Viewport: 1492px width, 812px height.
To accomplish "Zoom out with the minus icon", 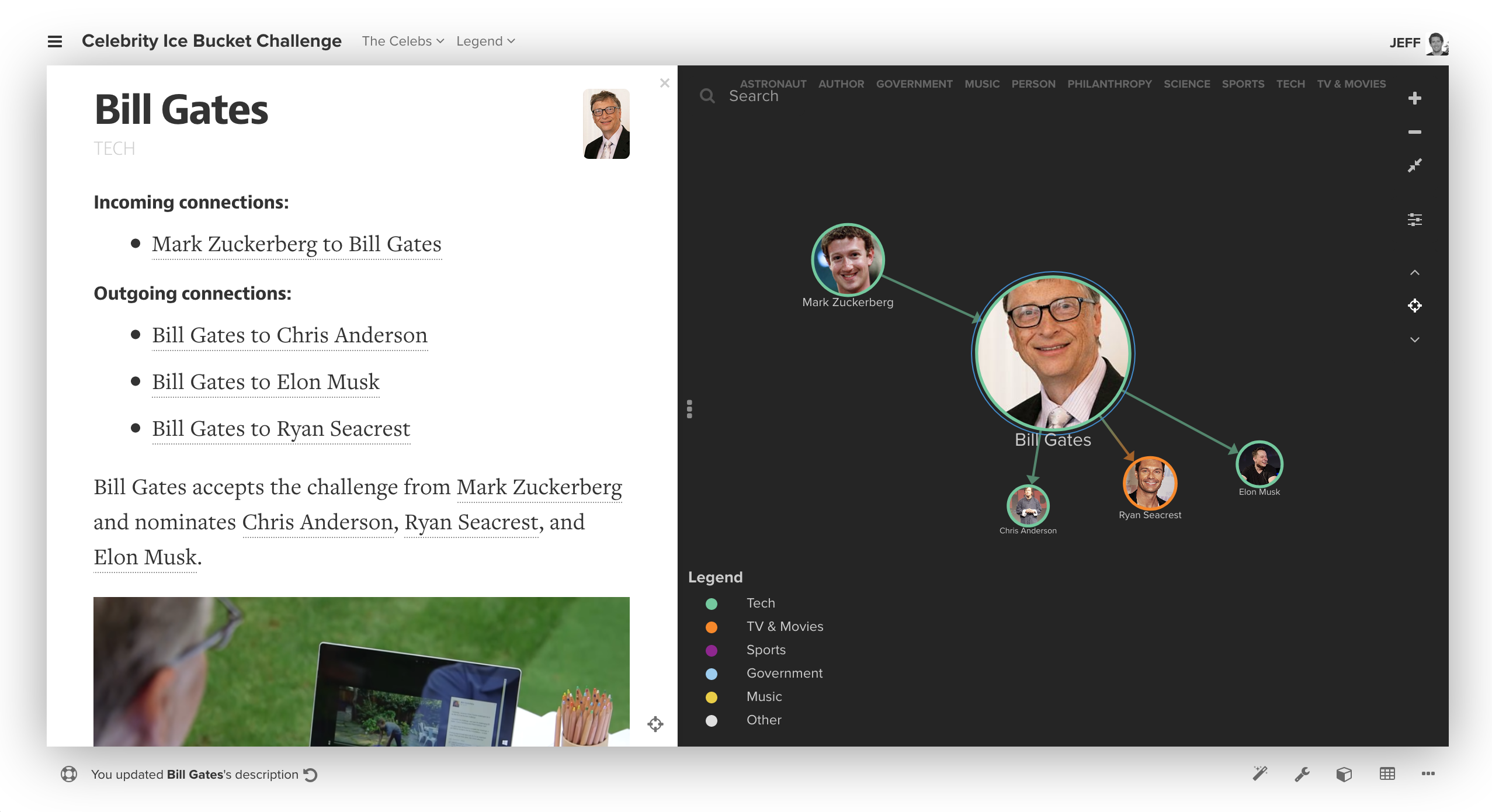I will (1414, 132).
